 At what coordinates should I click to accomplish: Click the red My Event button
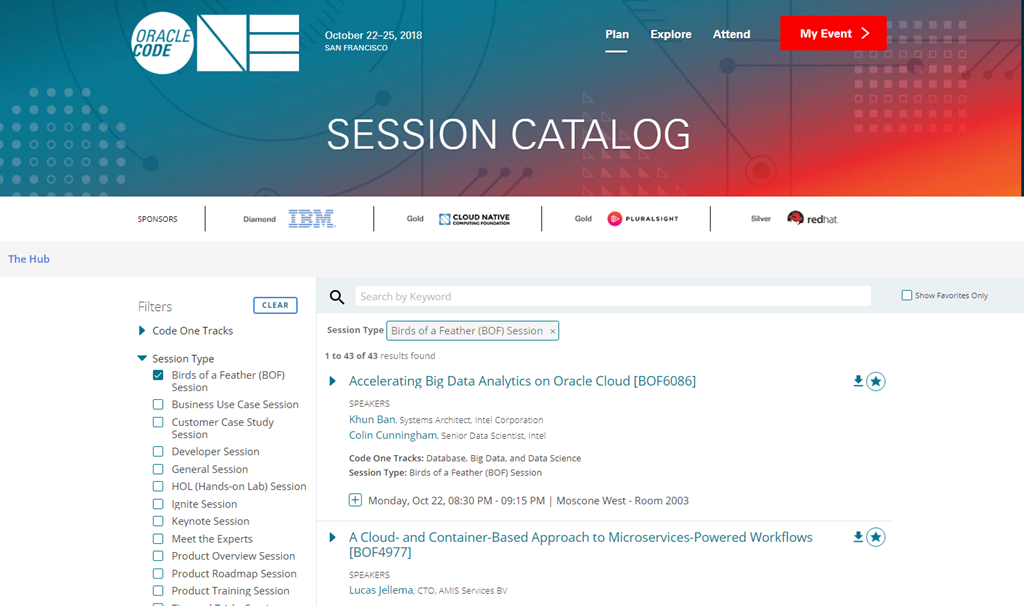coord(833,33)
